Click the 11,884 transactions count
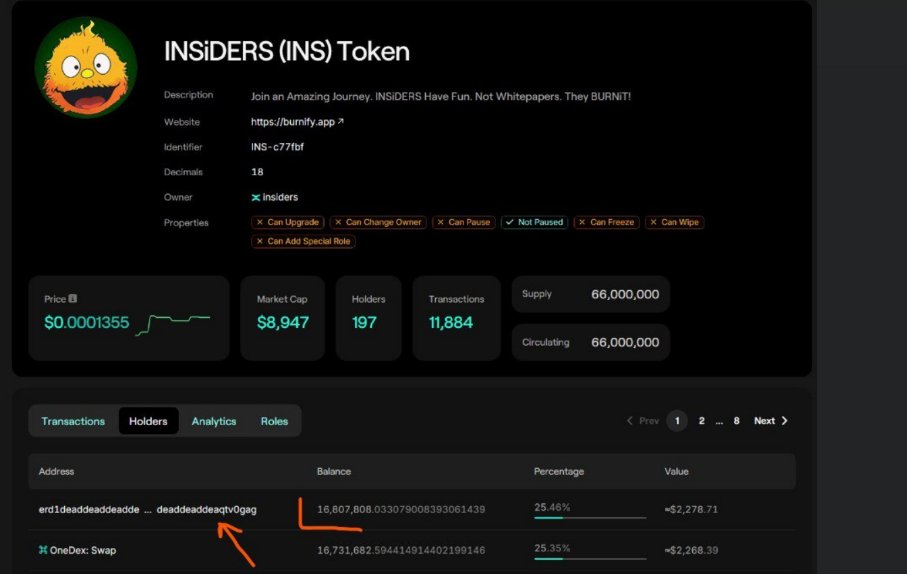 click(451, 322)
